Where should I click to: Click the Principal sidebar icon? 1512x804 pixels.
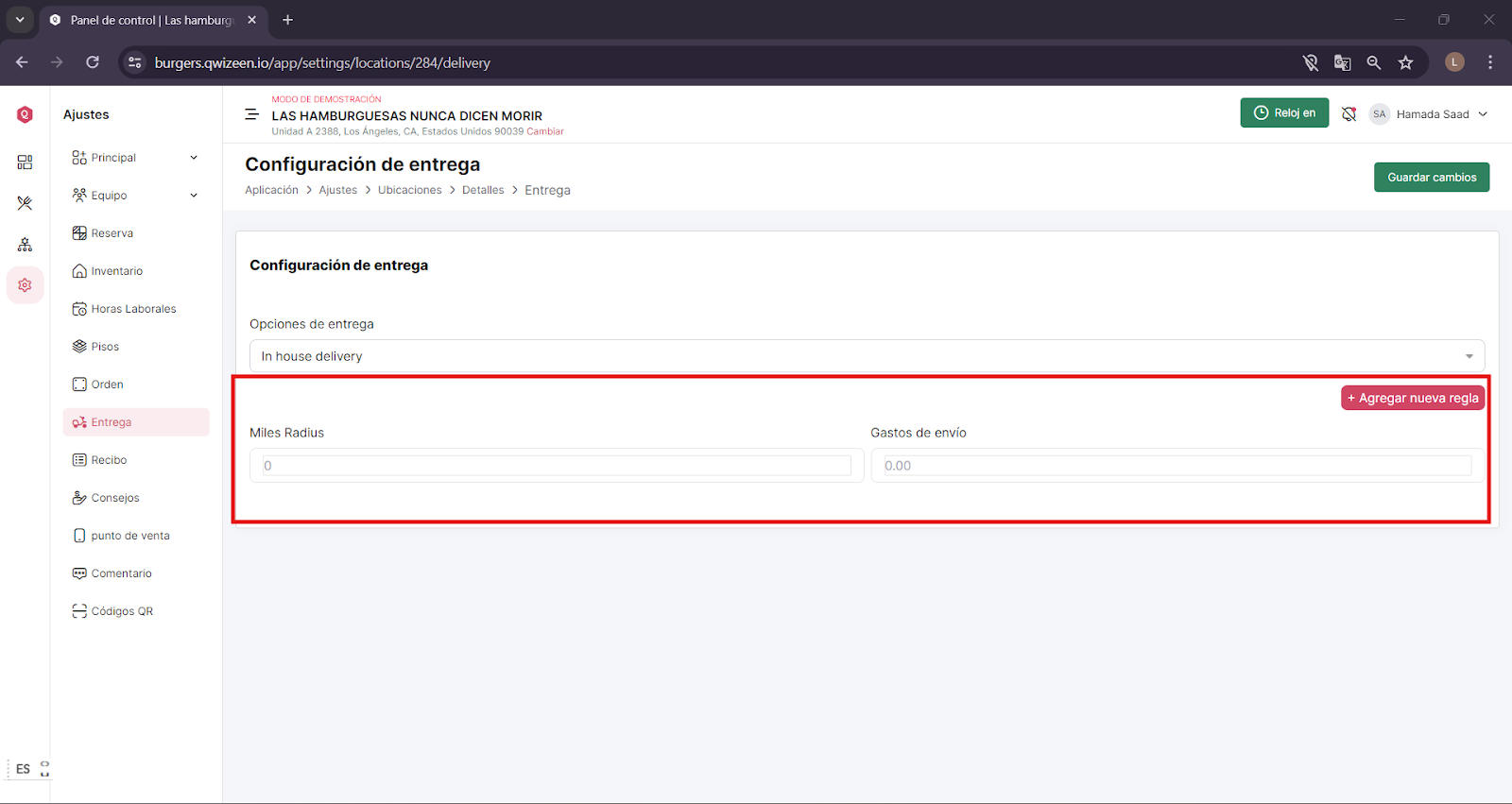click(79, 158)
